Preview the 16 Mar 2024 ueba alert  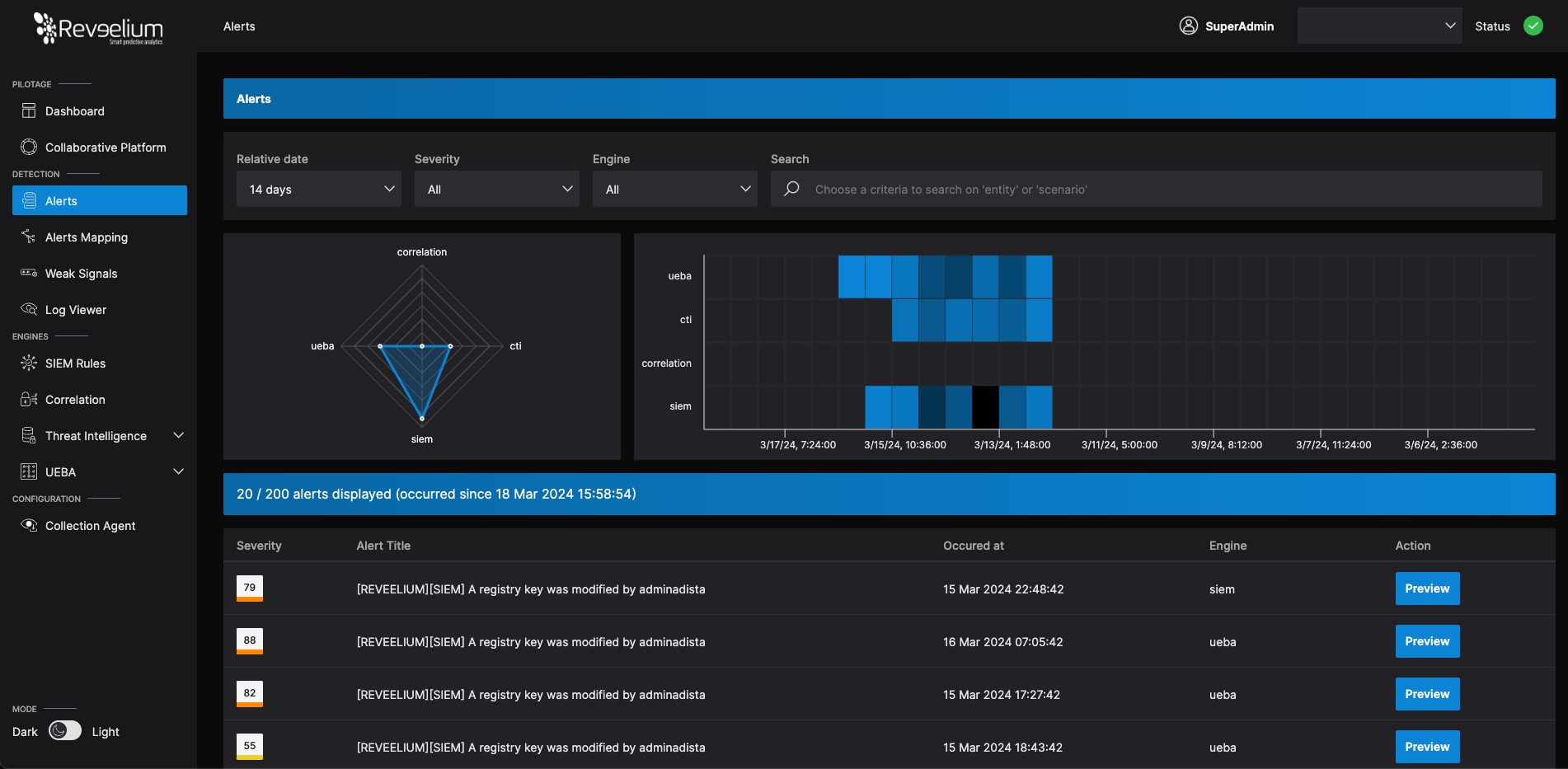pyautogui.click(x=1427, y=640)
